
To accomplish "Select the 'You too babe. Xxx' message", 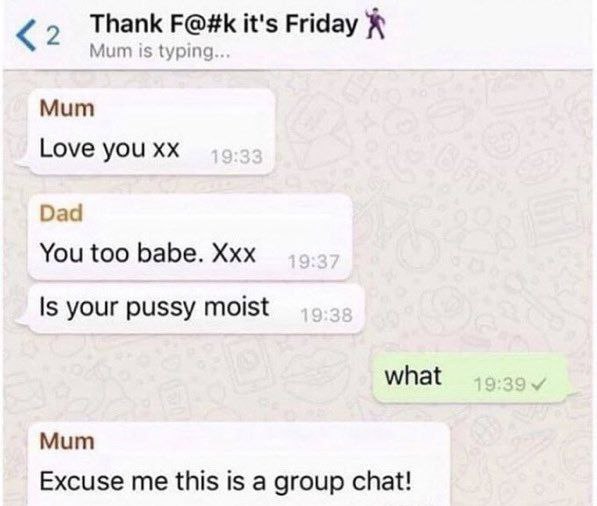I will 190,237.
